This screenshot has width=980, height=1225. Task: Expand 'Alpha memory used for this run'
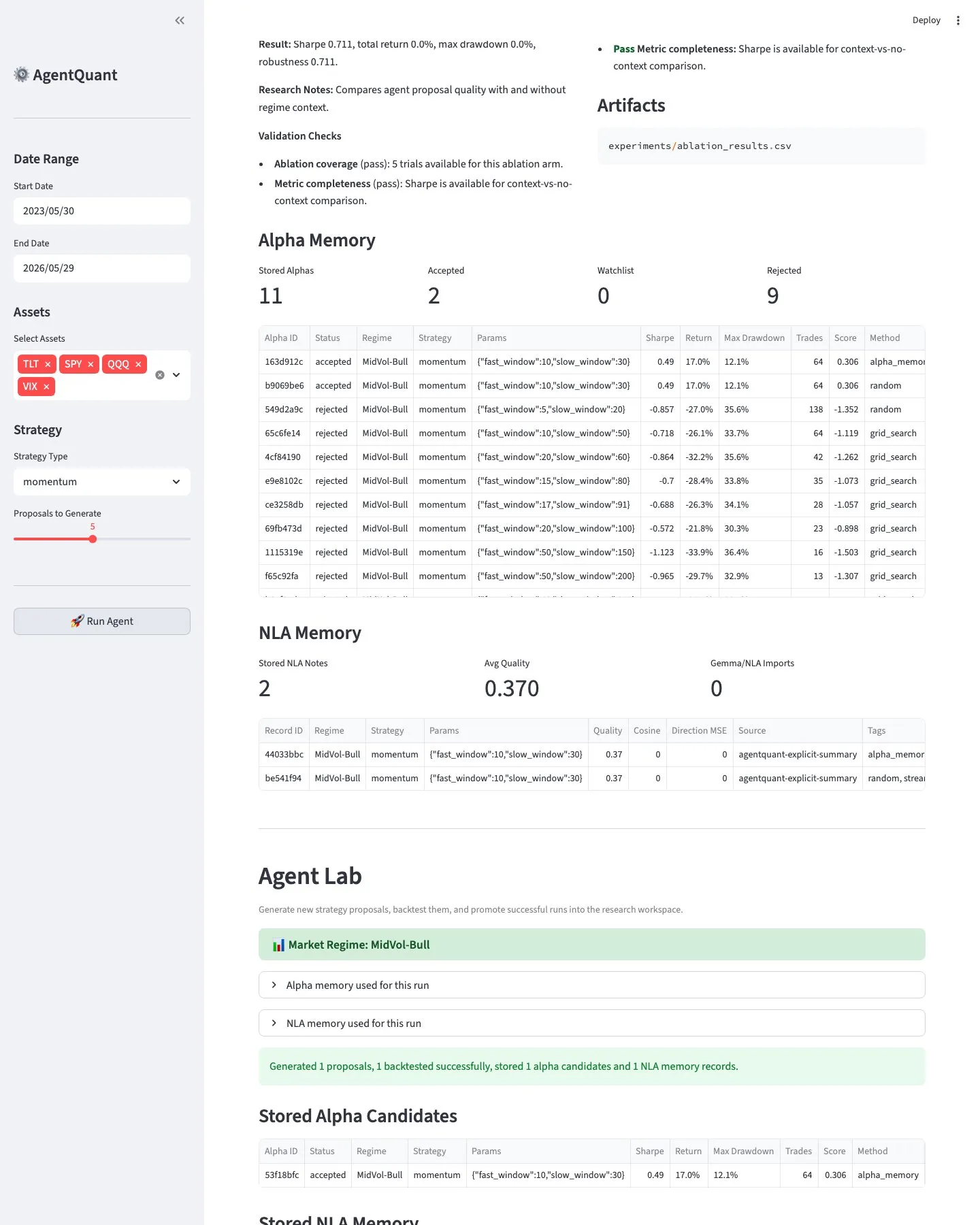point(592,985)
